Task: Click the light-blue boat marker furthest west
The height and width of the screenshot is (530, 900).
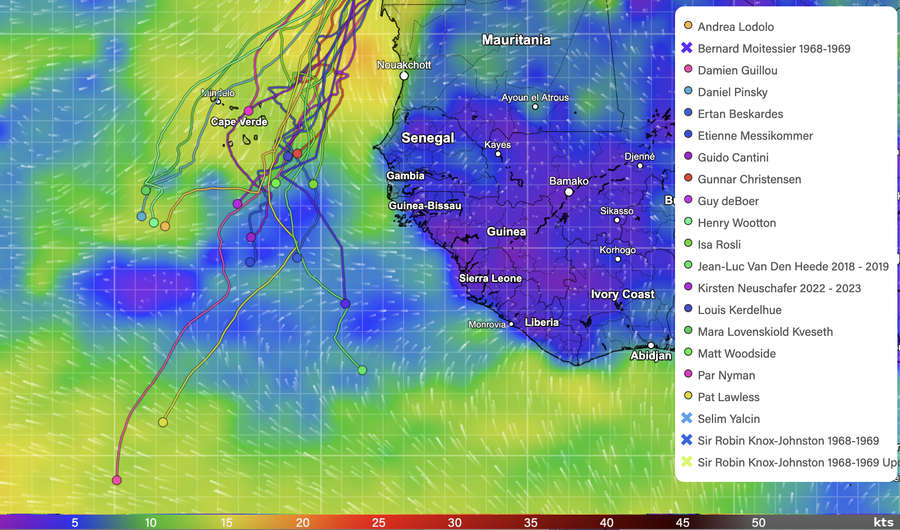Action: (x=141, y=216)
